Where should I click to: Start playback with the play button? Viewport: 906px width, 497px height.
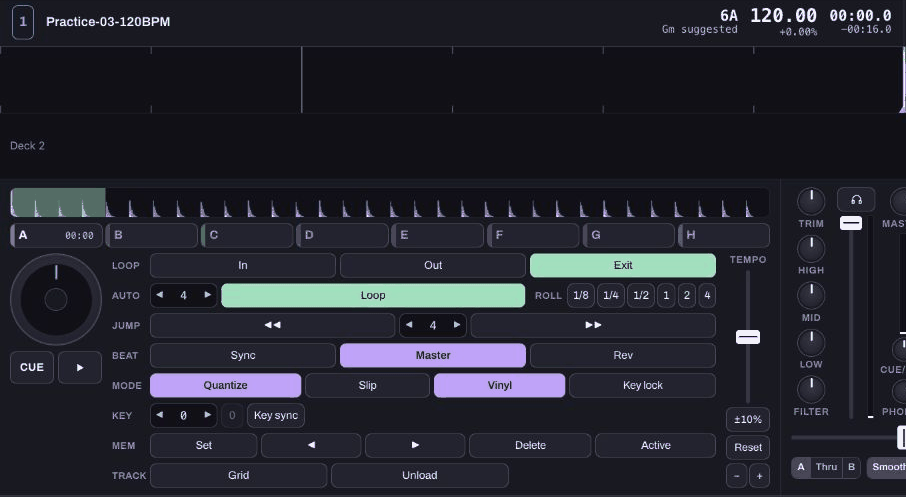tap(80, 368)
